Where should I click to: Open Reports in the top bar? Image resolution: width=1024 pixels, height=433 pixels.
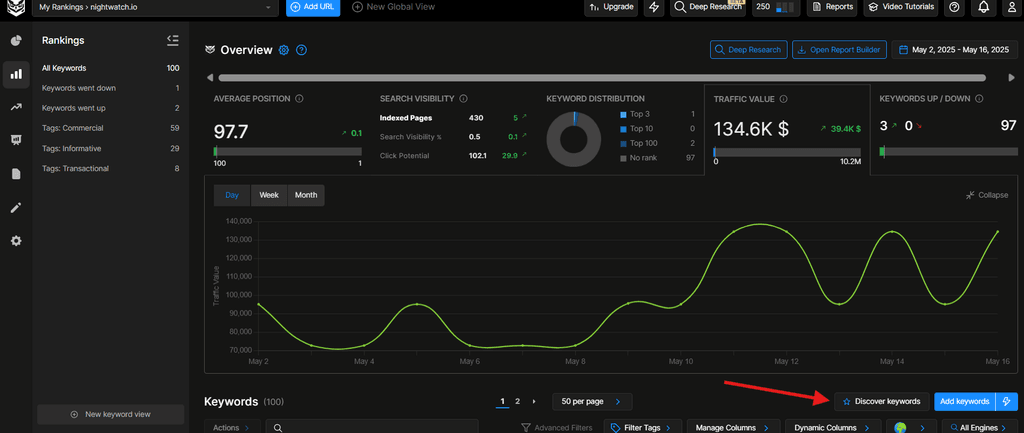(832, 7)
